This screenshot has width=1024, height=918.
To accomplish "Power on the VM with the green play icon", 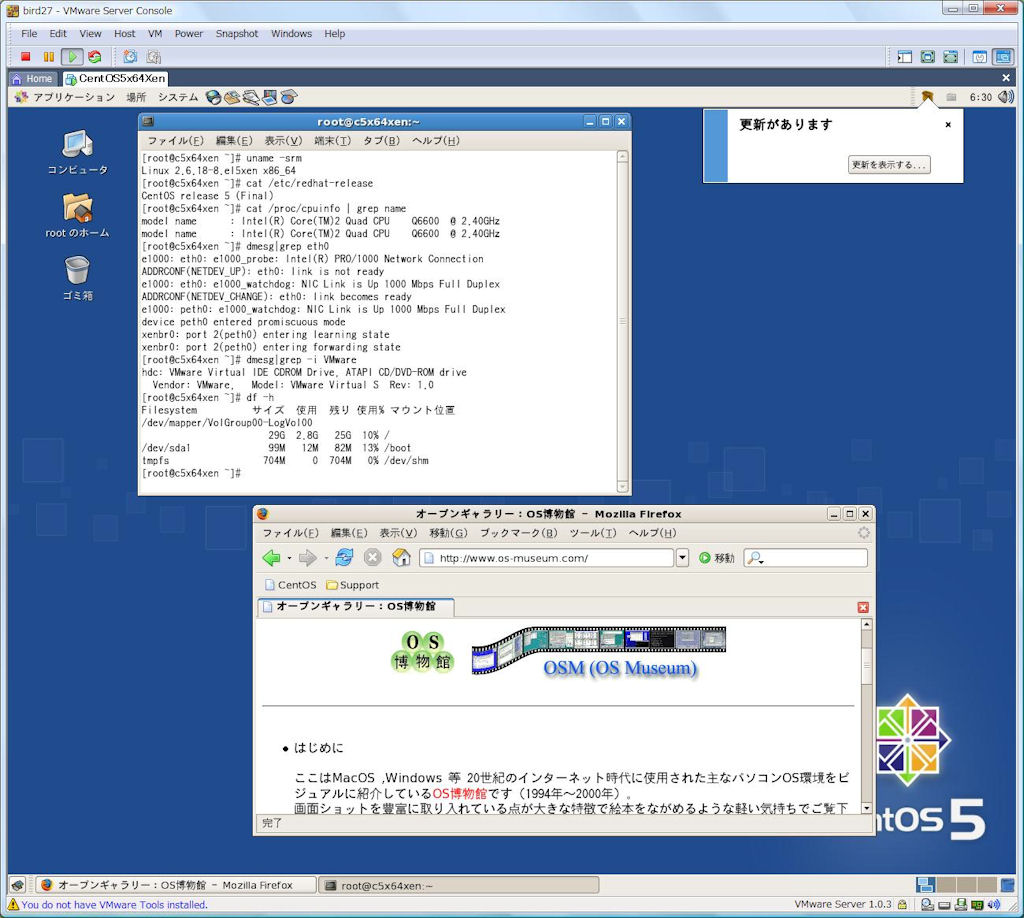I will pos(72,57).
